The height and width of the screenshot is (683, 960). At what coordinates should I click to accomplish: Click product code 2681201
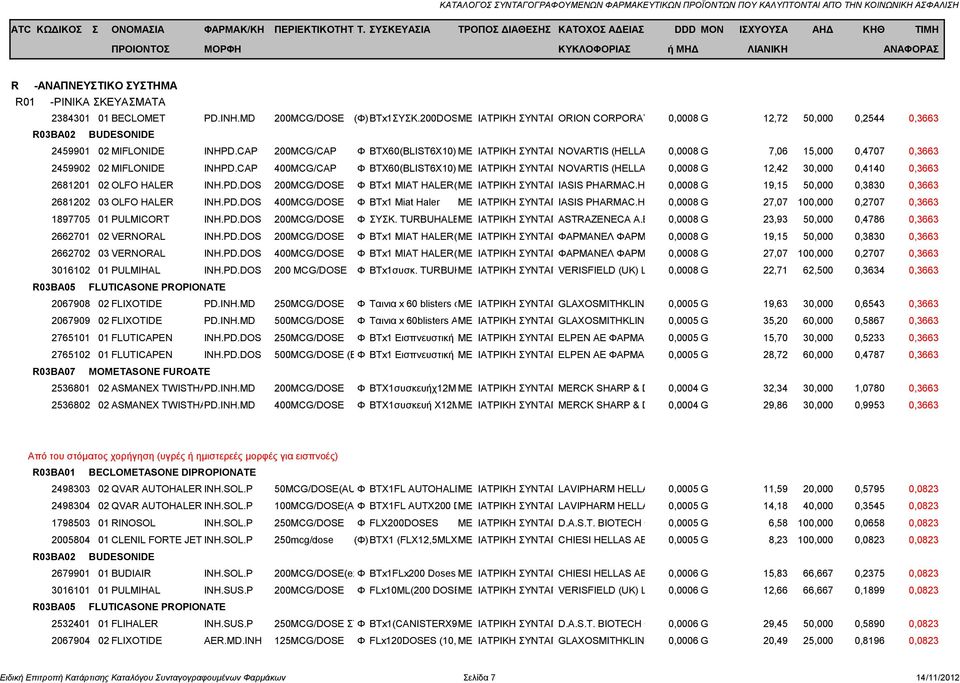[70, 185]
